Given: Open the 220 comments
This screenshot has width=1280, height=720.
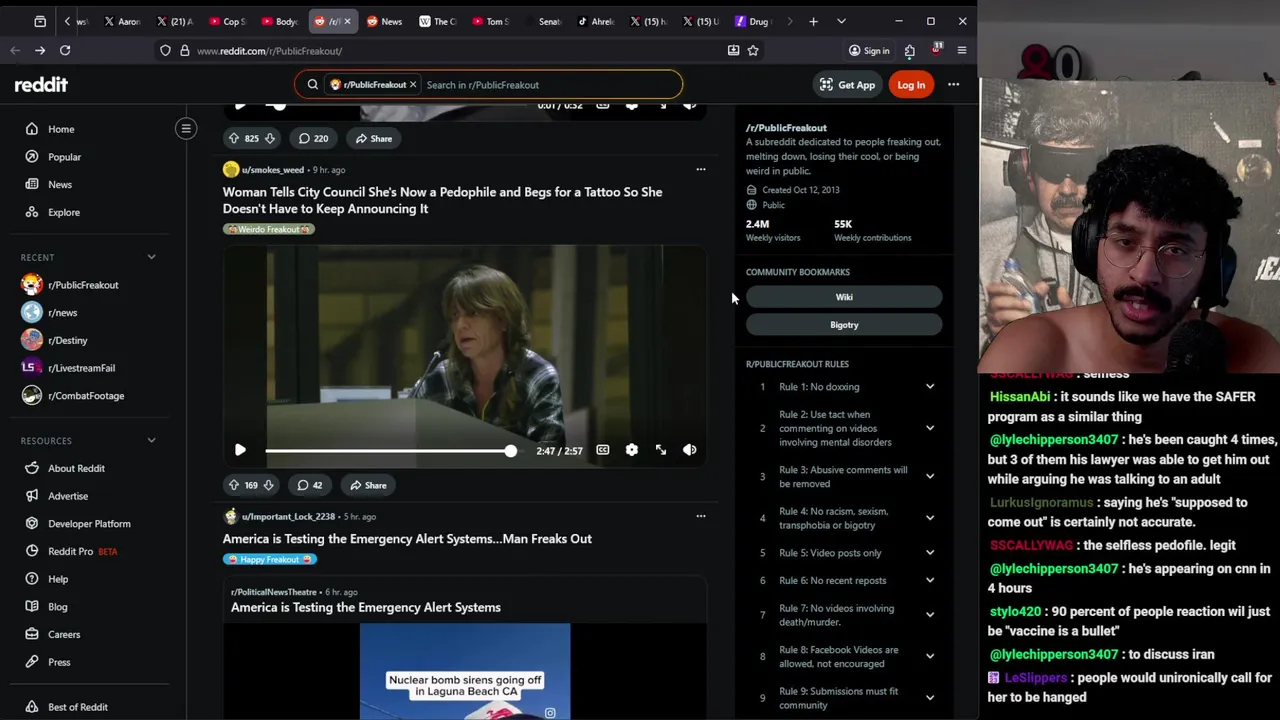Looking at the screenshot, I should point(312,139).
